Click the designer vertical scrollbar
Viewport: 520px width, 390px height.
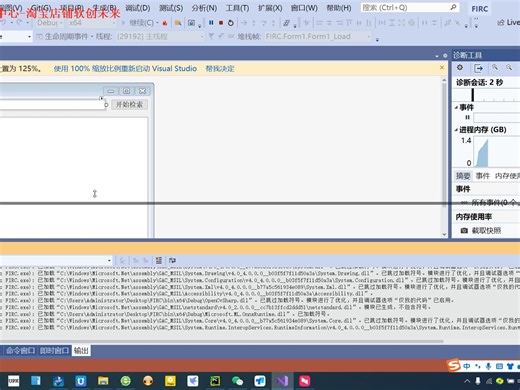click(x=444, y=145)
